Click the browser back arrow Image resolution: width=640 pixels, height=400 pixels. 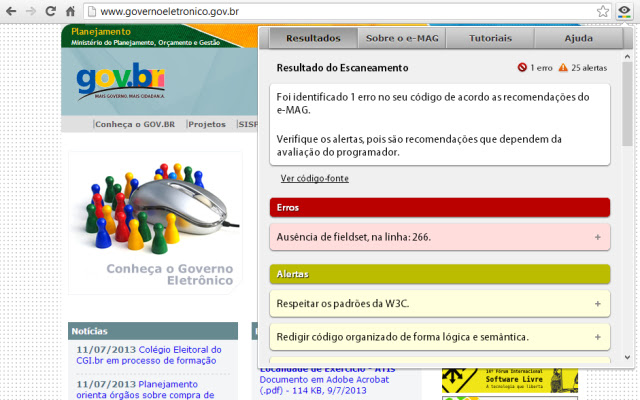click(x=11, y=11)
